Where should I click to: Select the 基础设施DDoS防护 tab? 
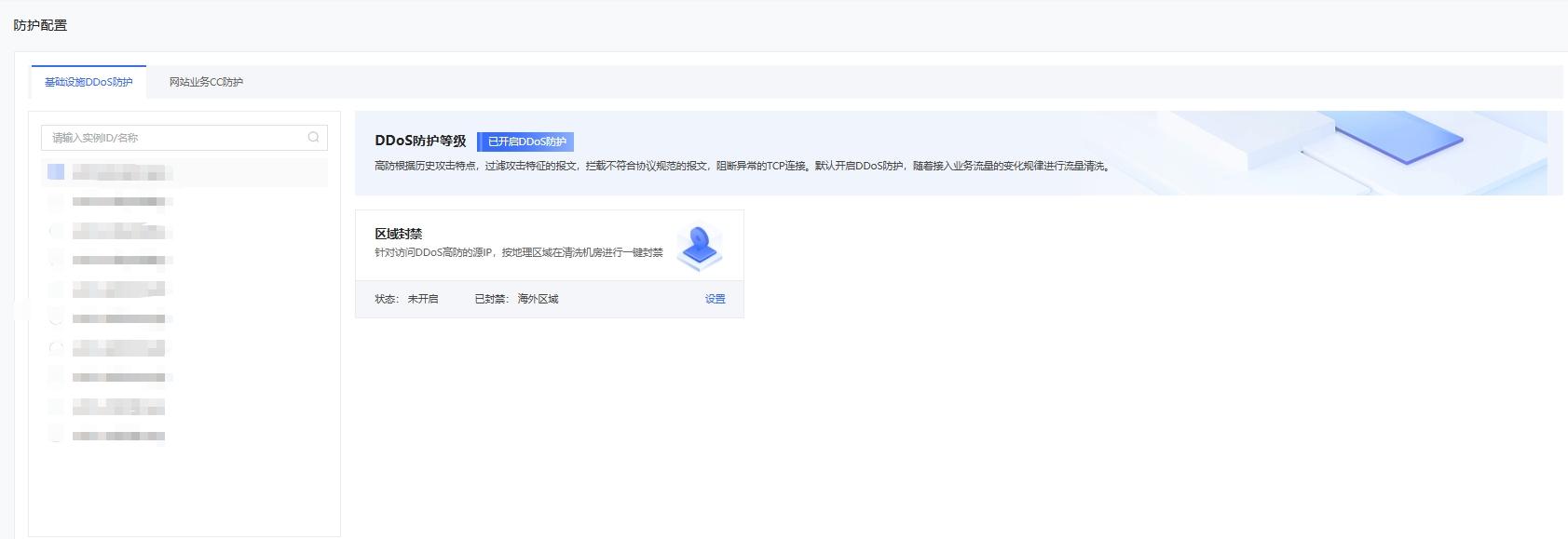[89, 82]
